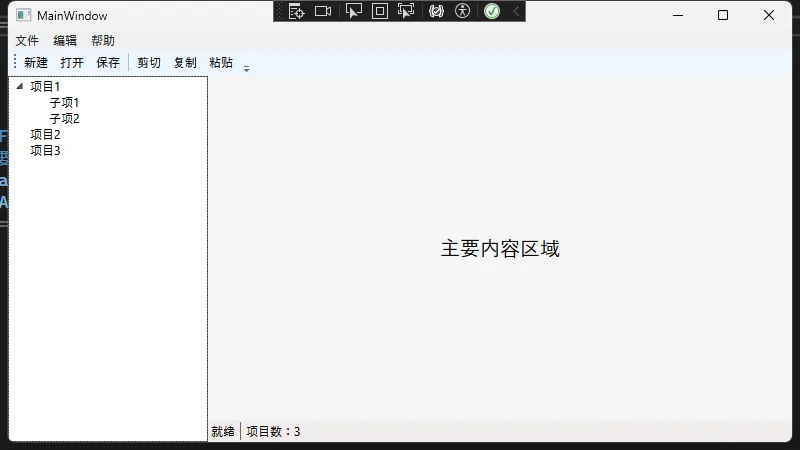The width and height of the screenshot is (800, 450).
Task: Click the video camera icon in debug toolbar
Action: (323, 11)
